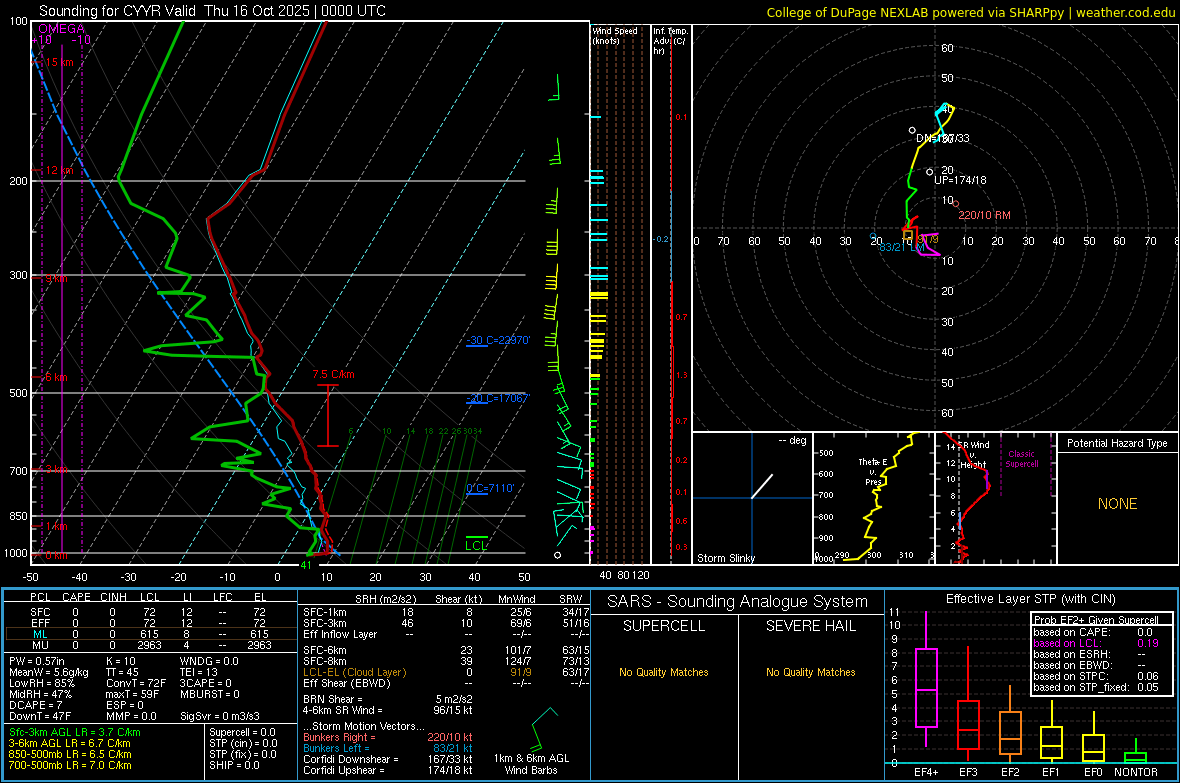The height and width of the screenshot is (783, 1180).
Task: Click the Bunkers Right storm motion
Action: click(x=388, y=737)
